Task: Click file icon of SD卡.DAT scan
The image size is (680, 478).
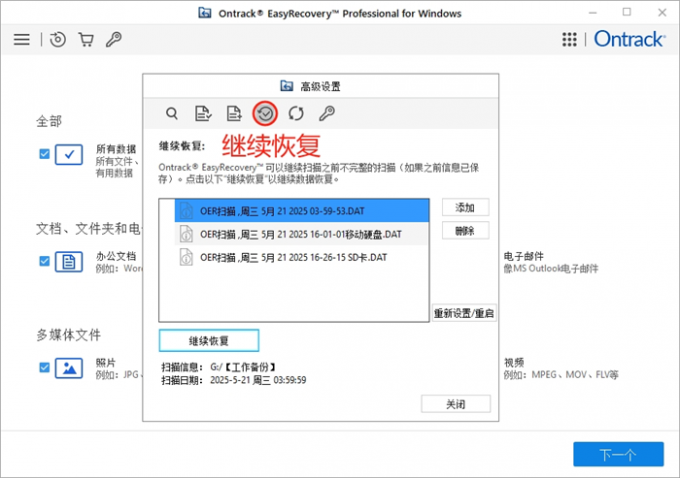Action: coord(186,257)
